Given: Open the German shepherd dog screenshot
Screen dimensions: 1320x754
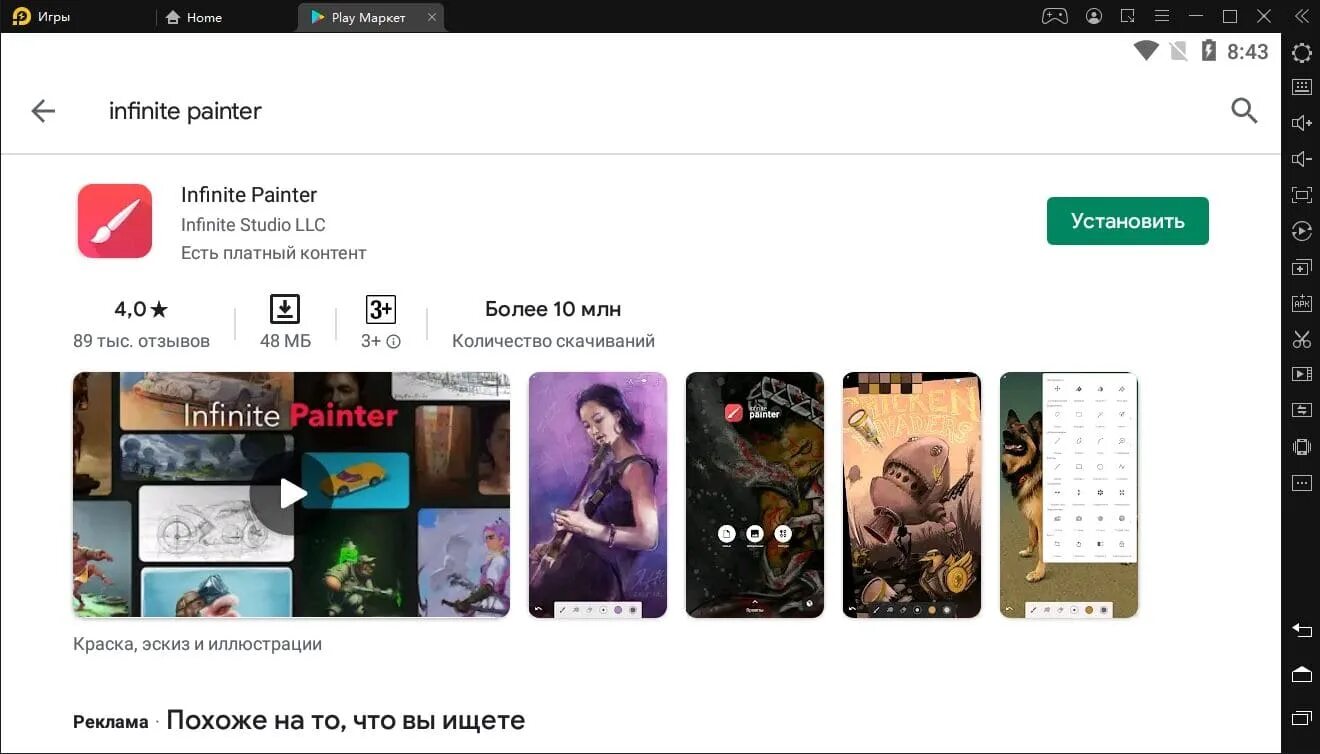Looking at the screenshot, I should pyautogui.click(x=1069, y=495).
